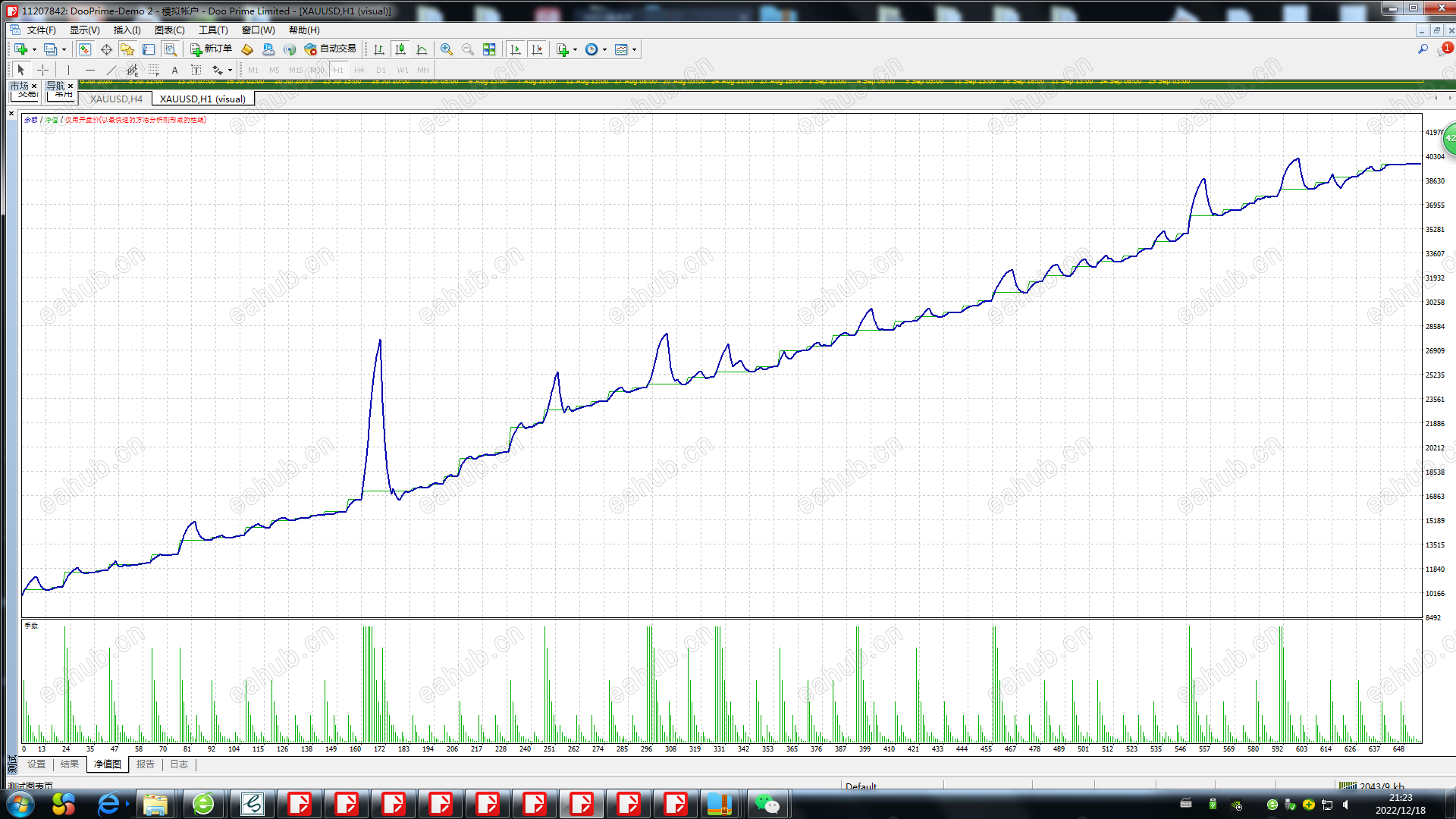Screen dimensions: 1456x819
Task: Toggle chart auto scroll icon
Action: coord(516,49)
